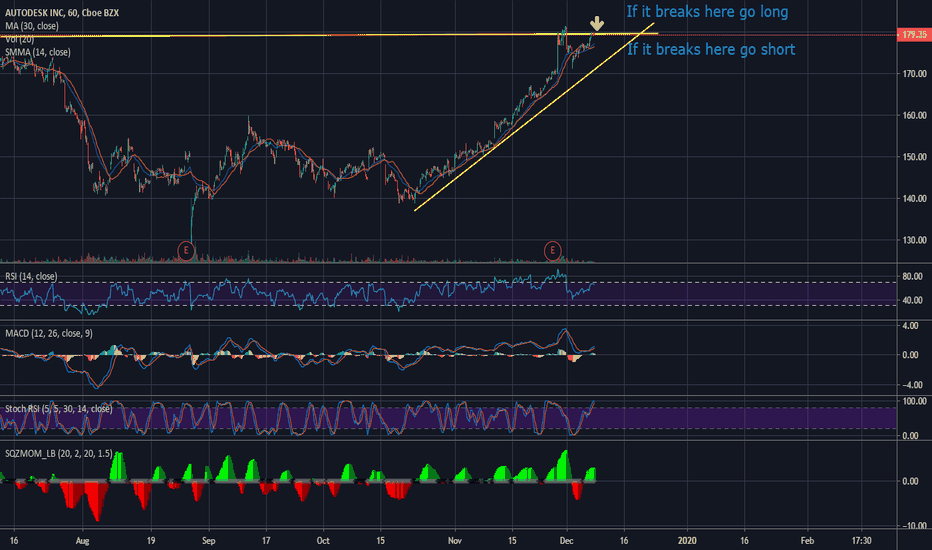Click the current price tag 179.35
The height and width of the screenshot is (550, 932).
914,35
